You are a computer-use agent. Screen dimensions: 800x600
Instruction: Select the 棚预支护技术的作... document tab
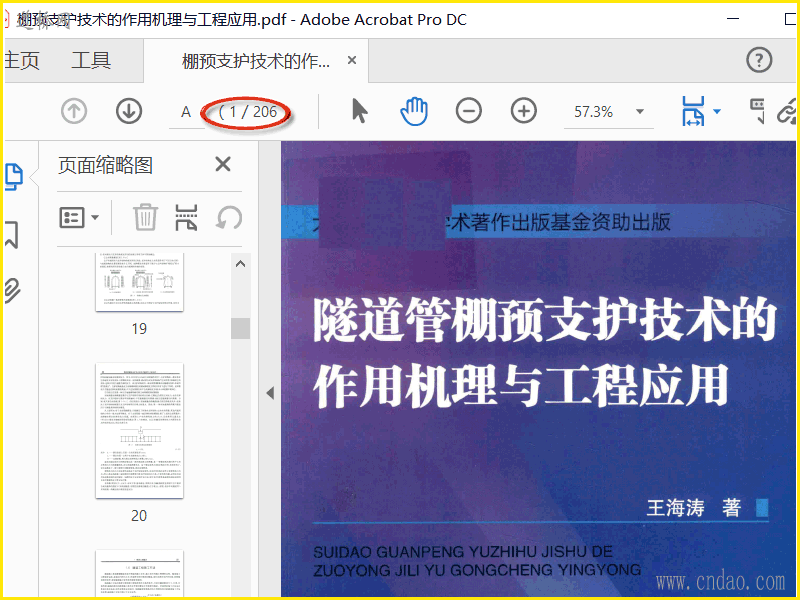256,61
